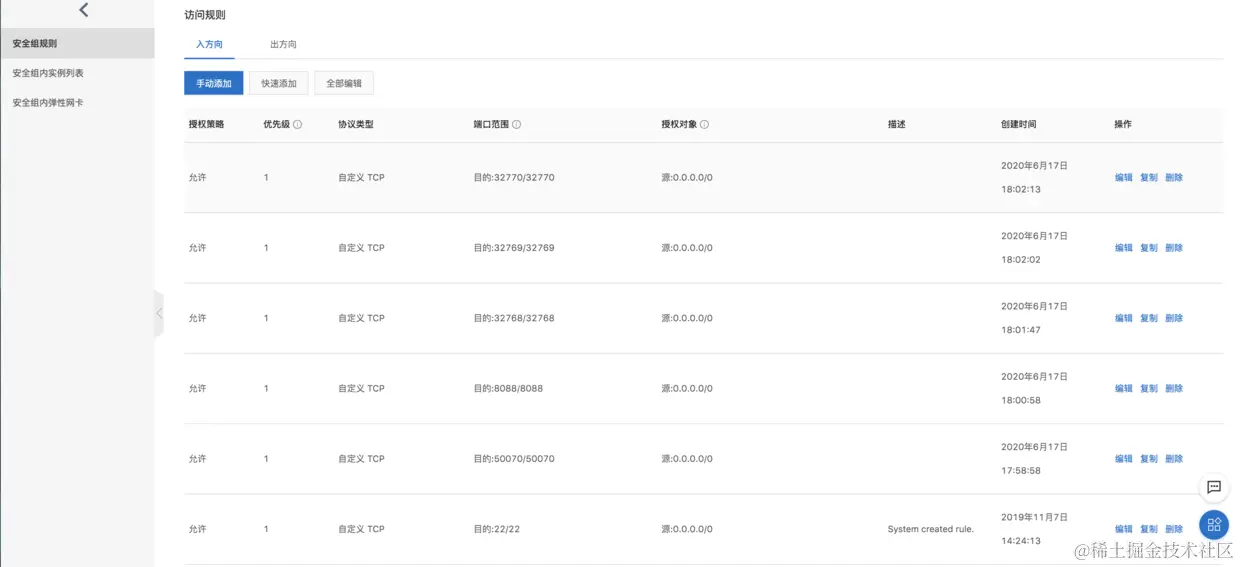Select the port text 目的:50070/50070

(514, 459)
